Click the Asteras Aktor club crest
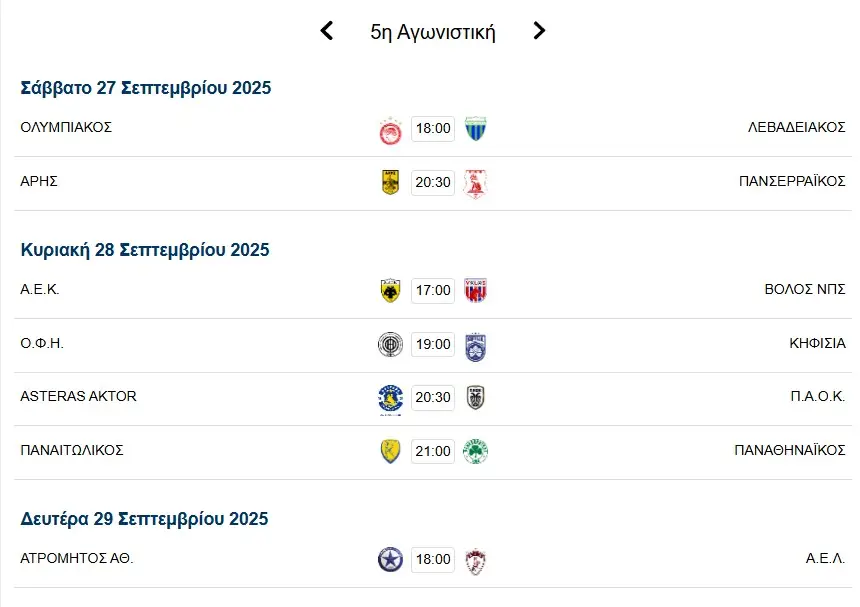860x607 pixels. [x=390, y=398]
